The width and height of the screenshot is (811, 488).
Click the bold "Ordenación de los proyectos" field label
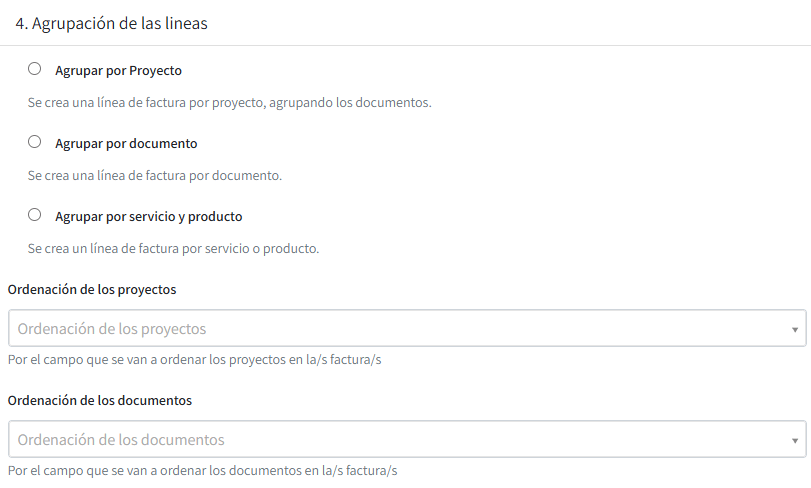tap(92, 289)
